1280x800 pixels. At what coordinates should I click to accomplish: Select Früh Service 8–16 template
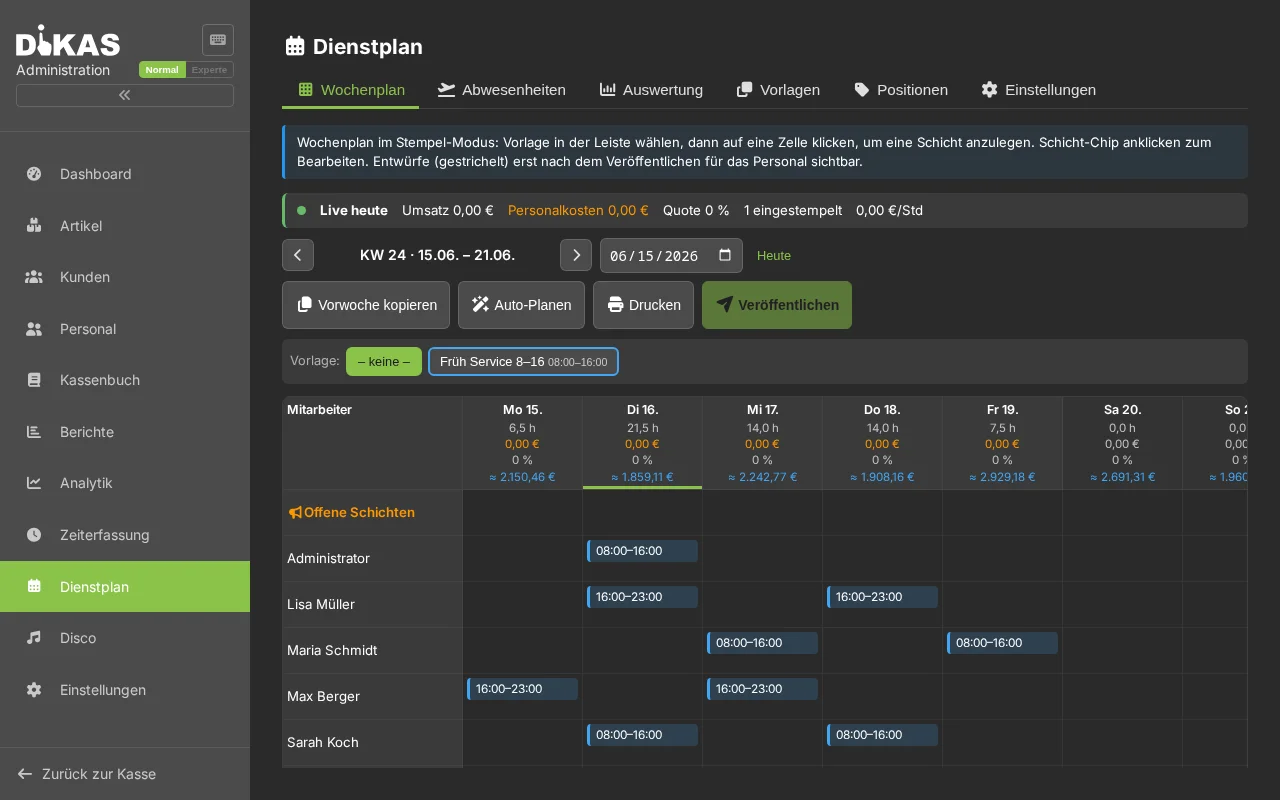tap(523, 361)
